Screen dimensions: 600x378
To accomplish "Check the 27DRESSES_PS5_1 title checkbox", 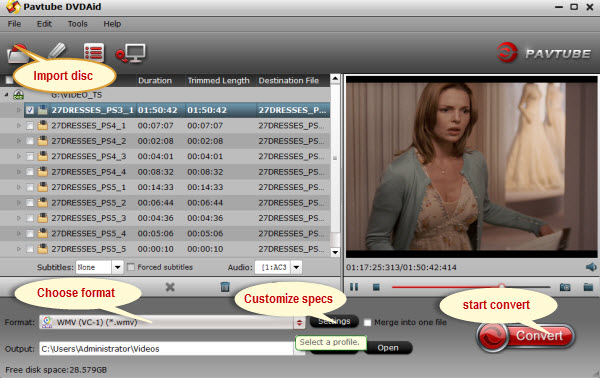I will 30,187.
